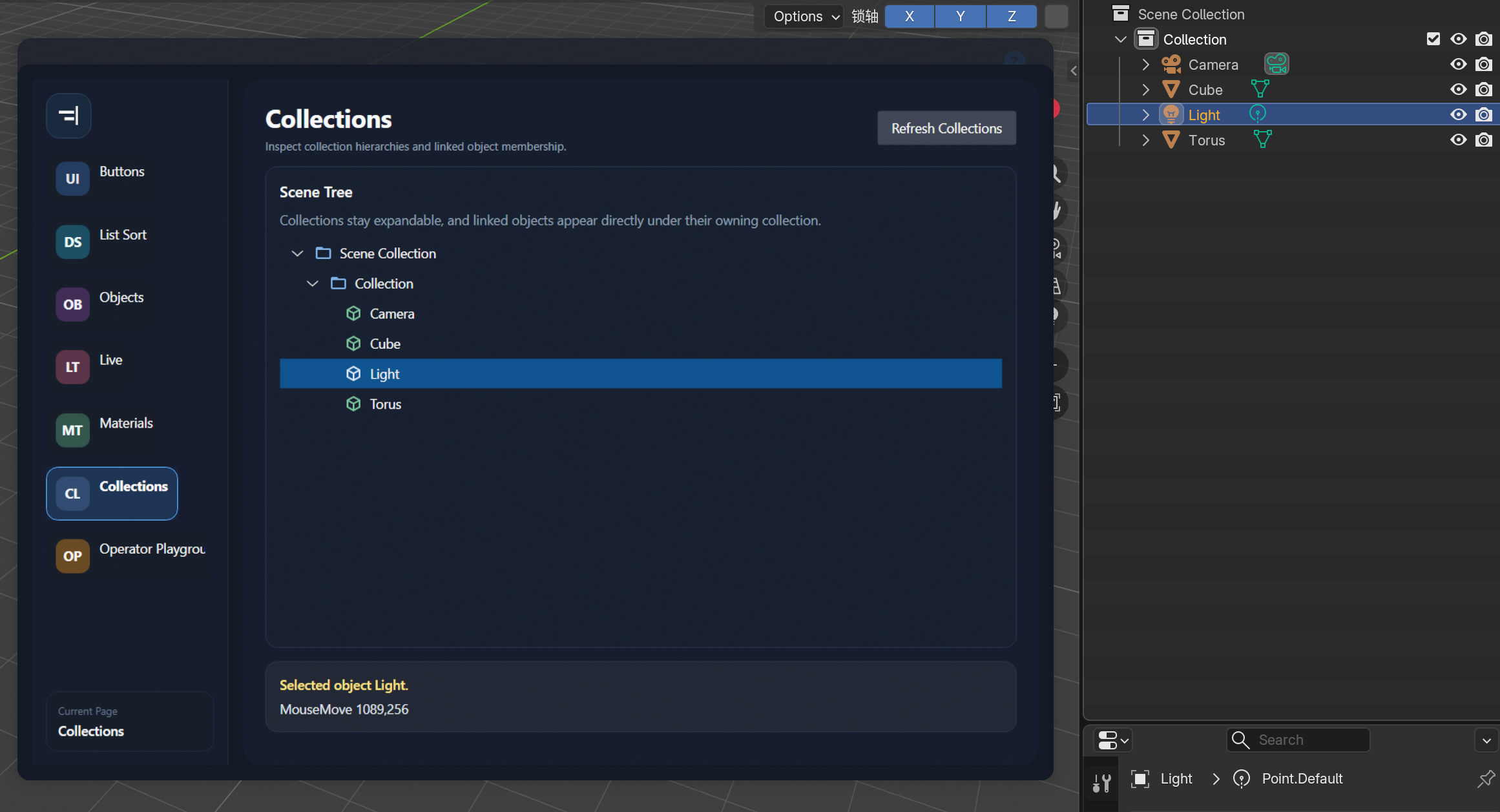
Task: Expand the Camera row arrow in outliner
Action: (x=1146, y=65)
